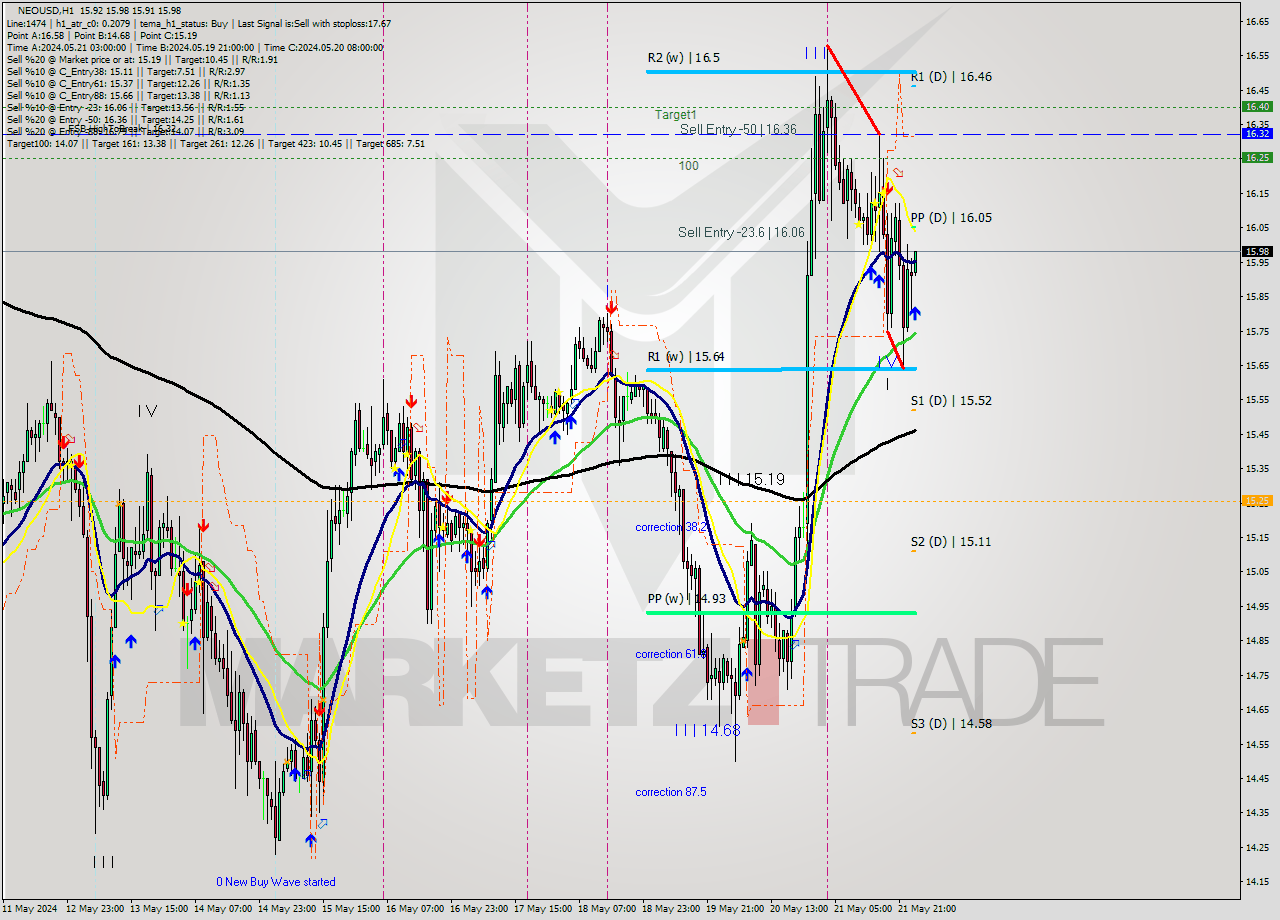1280x920 pixels.
Task: Click the NEOUSD,H1 chart title
Action: pyautogui.click(x=44, y=10)
